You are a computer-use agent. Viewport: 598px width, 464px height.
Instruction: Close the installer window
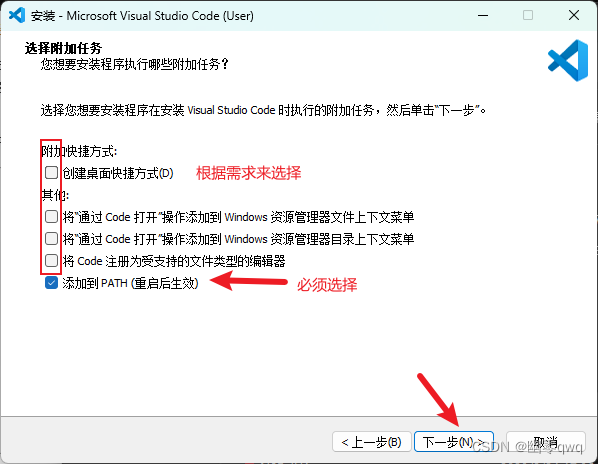click(x=574, y=15)
